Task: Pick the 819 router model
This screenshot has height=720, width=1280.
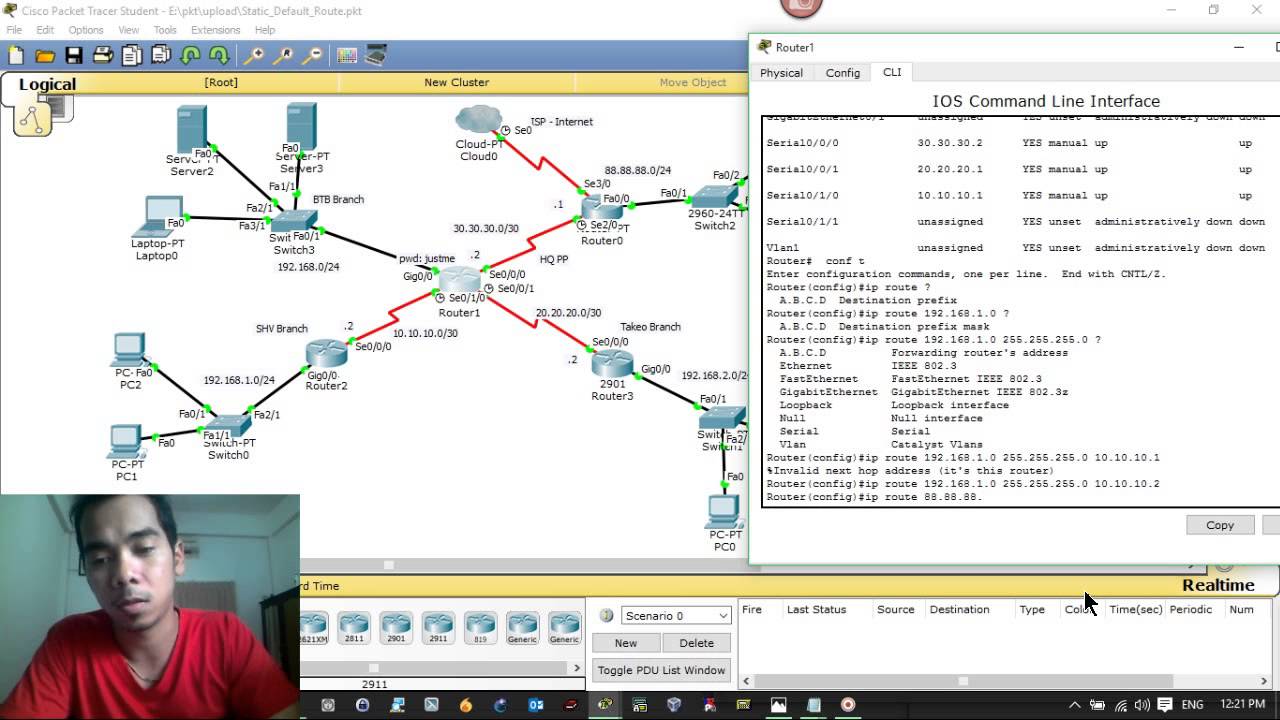Action: pyautogui.click(x=480, y=629)
